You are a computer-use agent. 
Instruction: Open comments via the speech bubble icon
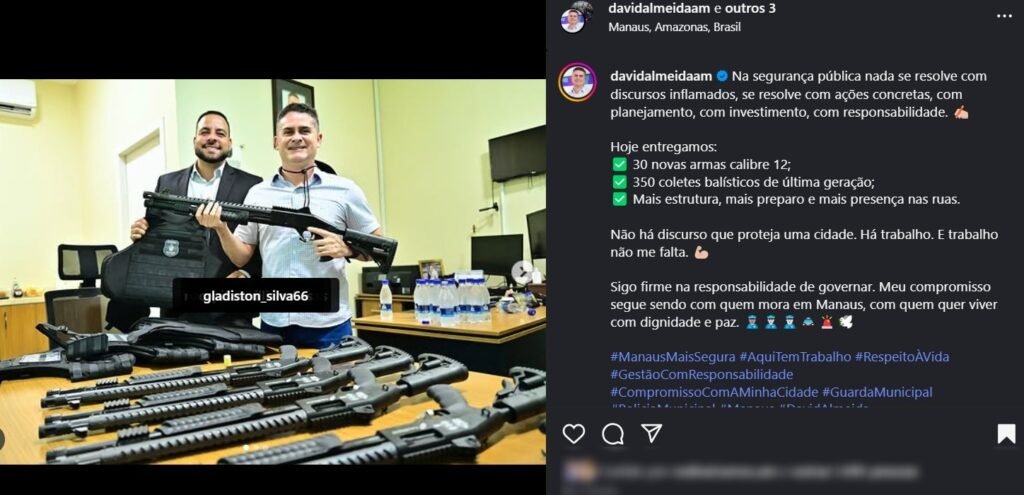613,434
